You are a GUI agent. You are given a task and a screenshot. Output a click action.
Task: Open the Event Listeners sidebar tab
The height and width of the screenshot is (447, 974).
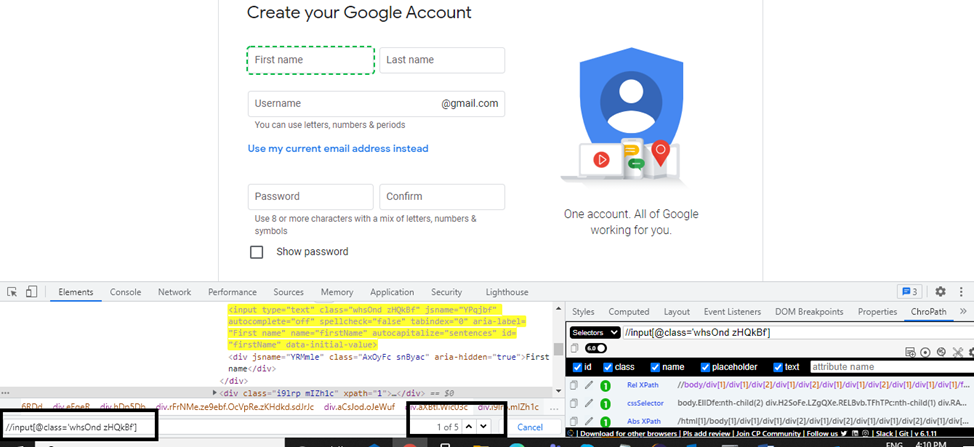click(x=732, y=312)
